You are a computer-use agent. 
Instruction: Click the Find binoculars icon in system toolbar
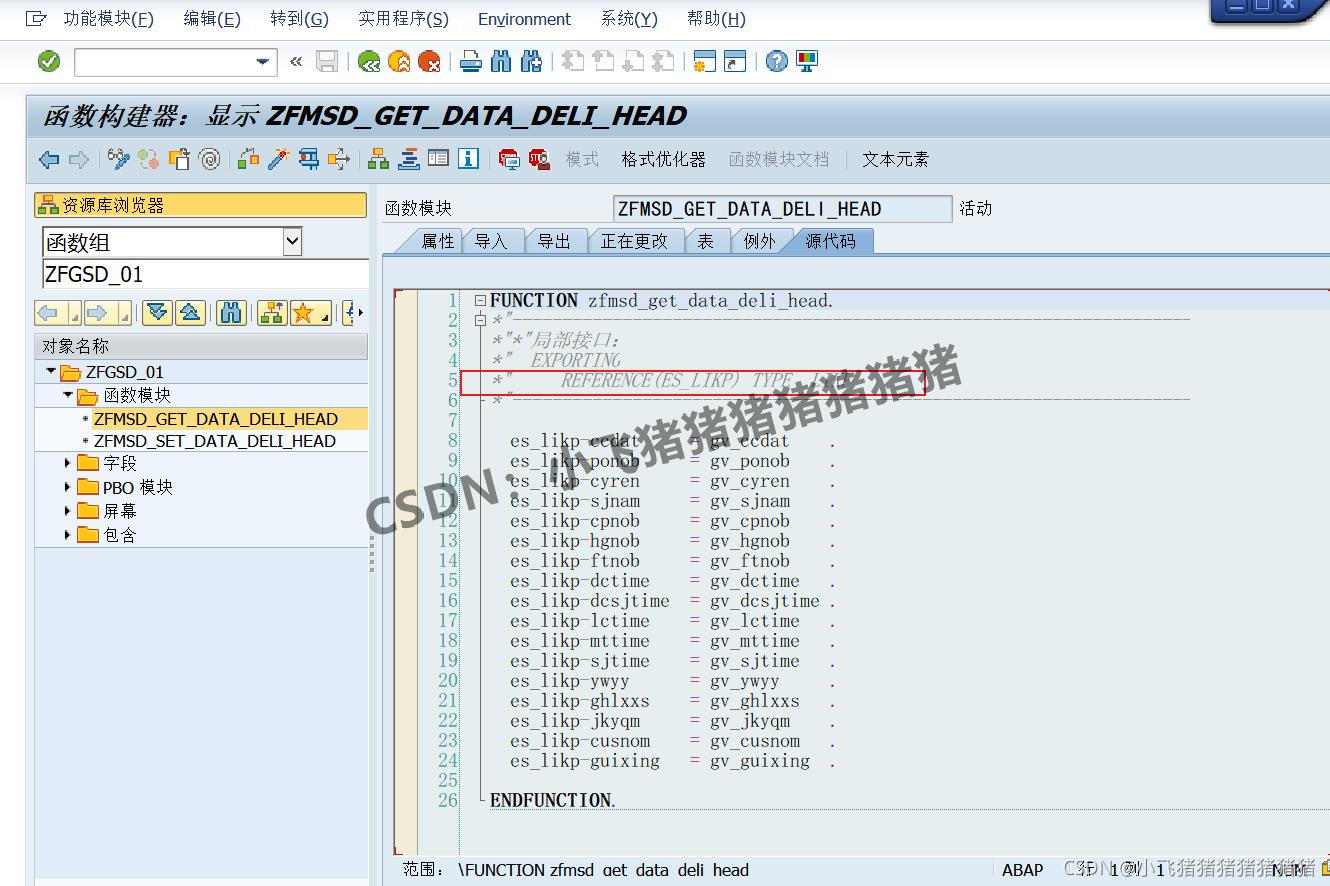pyautogui.click(x=501, y=61)
